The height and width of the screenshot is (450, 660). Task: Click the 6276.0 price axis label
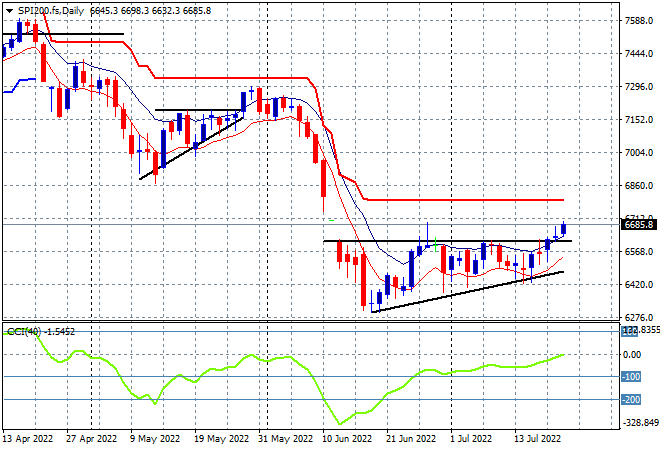[x=639, y=318]
